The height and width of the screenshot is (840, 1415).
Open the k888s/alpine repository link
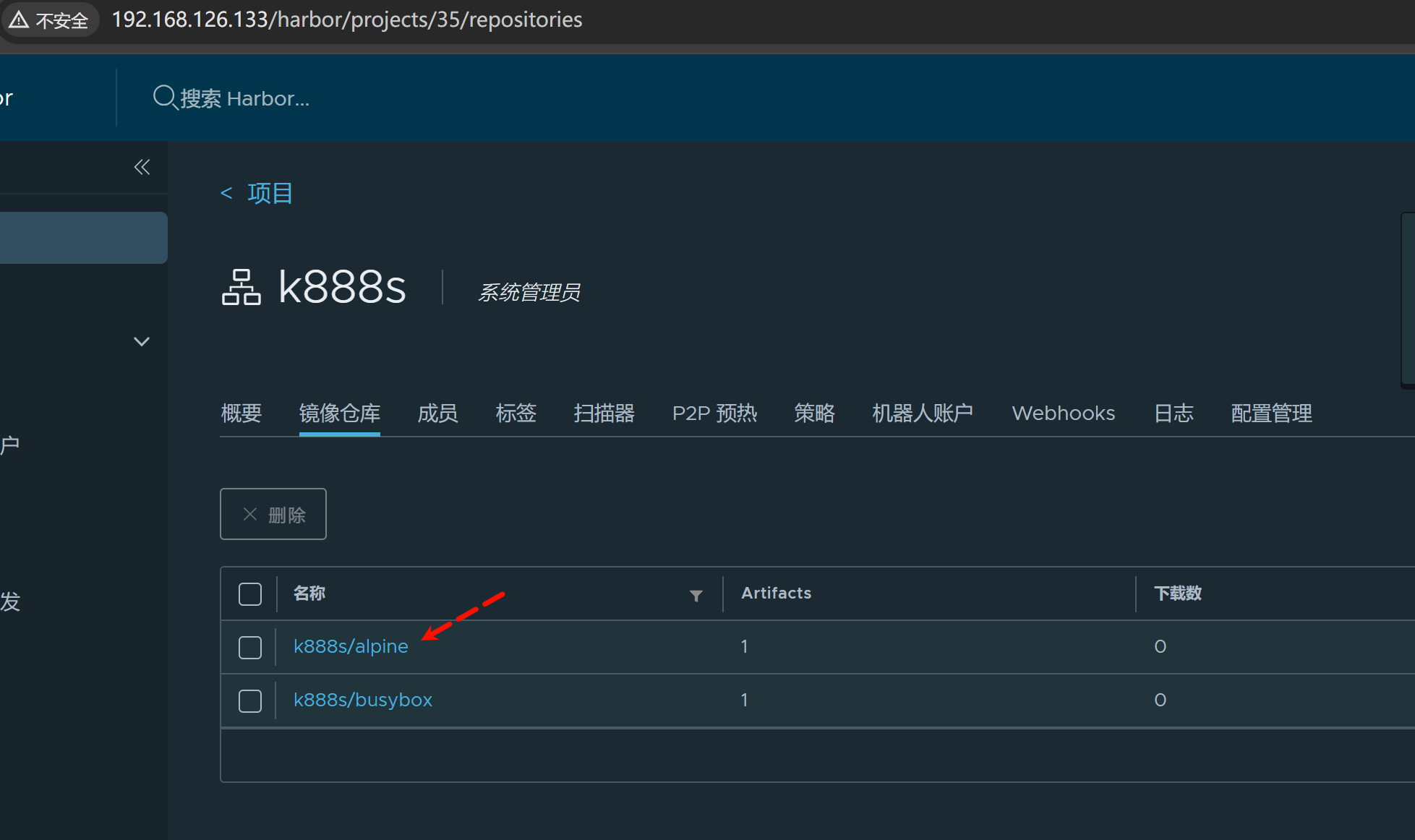(x=351, y=646)
